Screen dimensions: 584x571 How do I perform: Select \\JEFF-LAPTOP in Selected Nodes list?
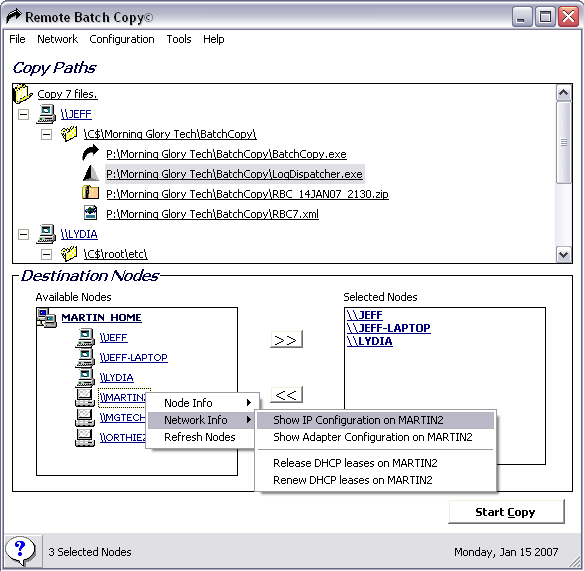coord(388,328)
